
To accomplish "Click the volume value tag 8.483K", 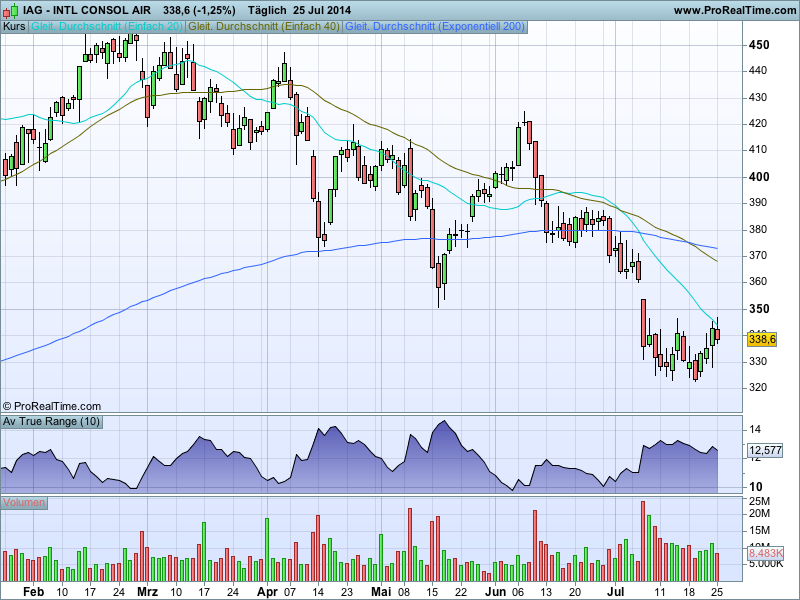I will (x=765, y=553).
